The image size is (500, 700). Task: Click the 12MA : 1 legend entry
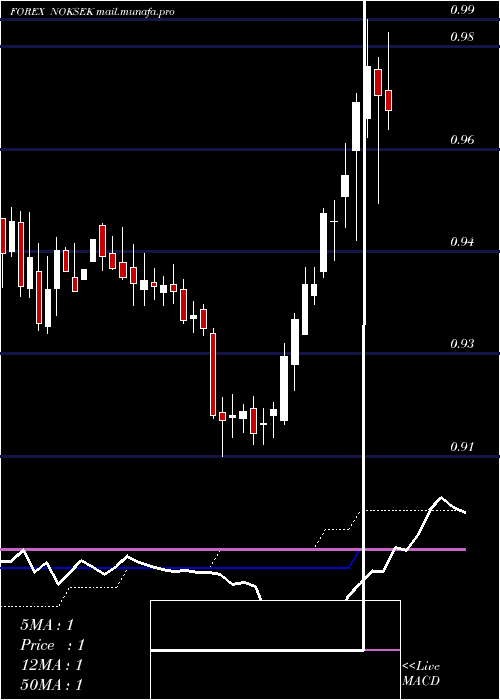(52, 665)
